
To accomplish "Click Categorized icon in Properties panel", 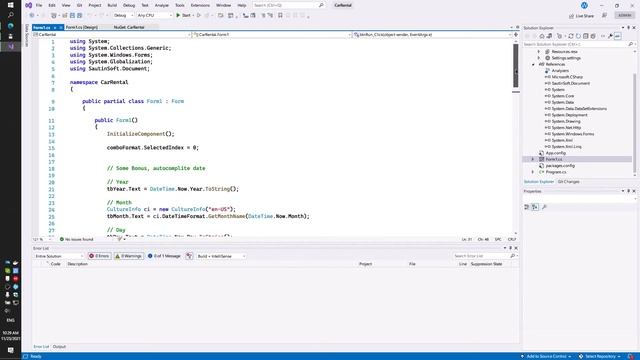I will tap(527, 207).
